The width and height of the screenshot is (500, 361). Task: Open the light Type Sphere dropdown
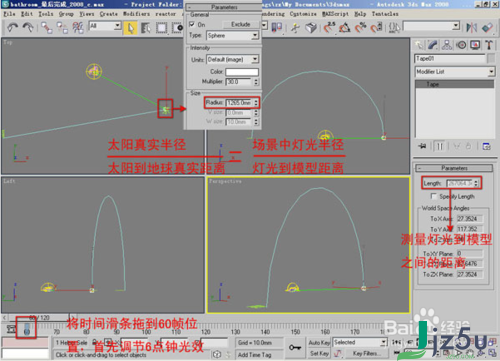(x=233, y=35)
